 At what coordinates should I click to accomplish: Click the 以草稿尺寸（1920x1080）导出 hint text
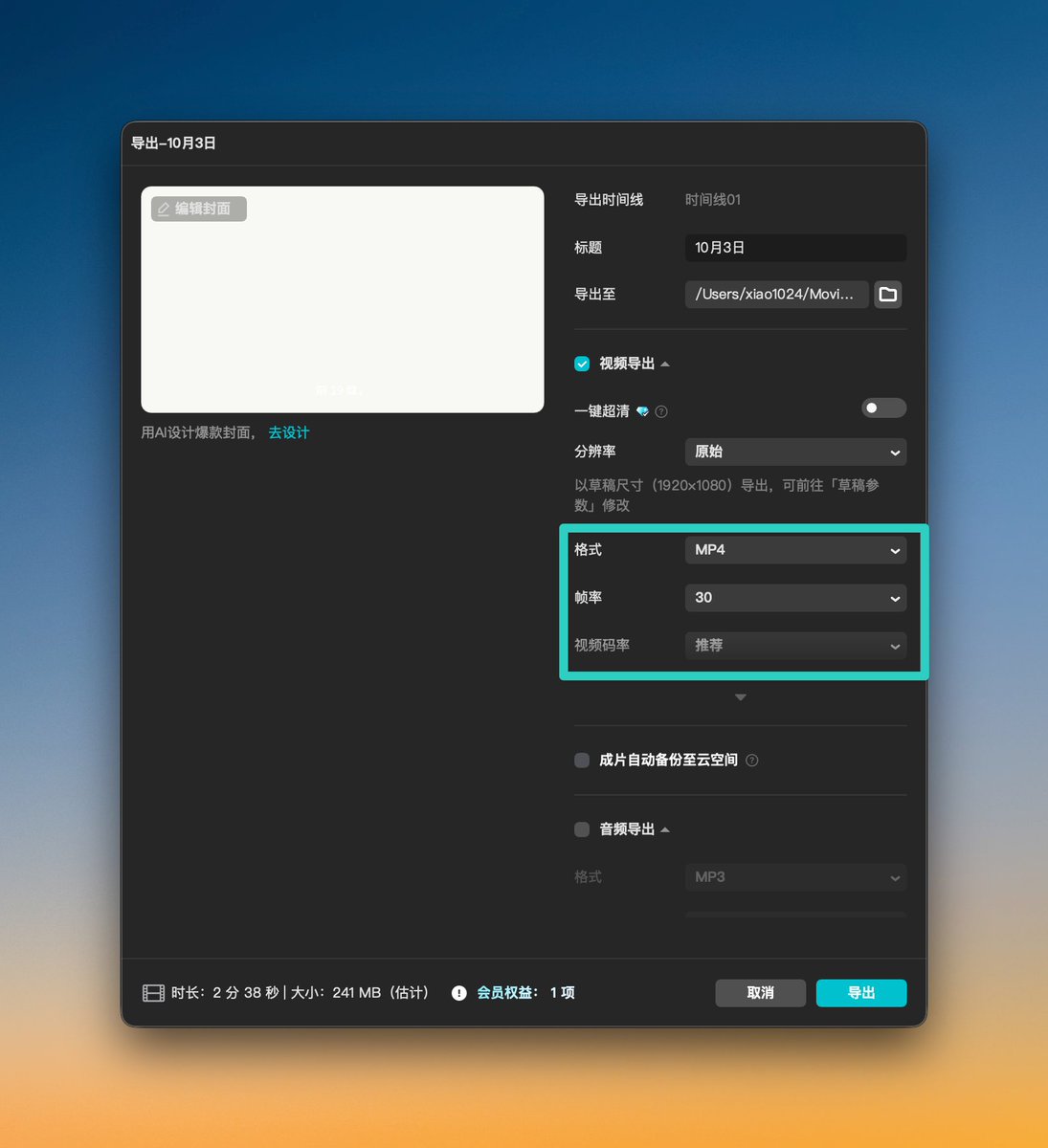point(726,495)
